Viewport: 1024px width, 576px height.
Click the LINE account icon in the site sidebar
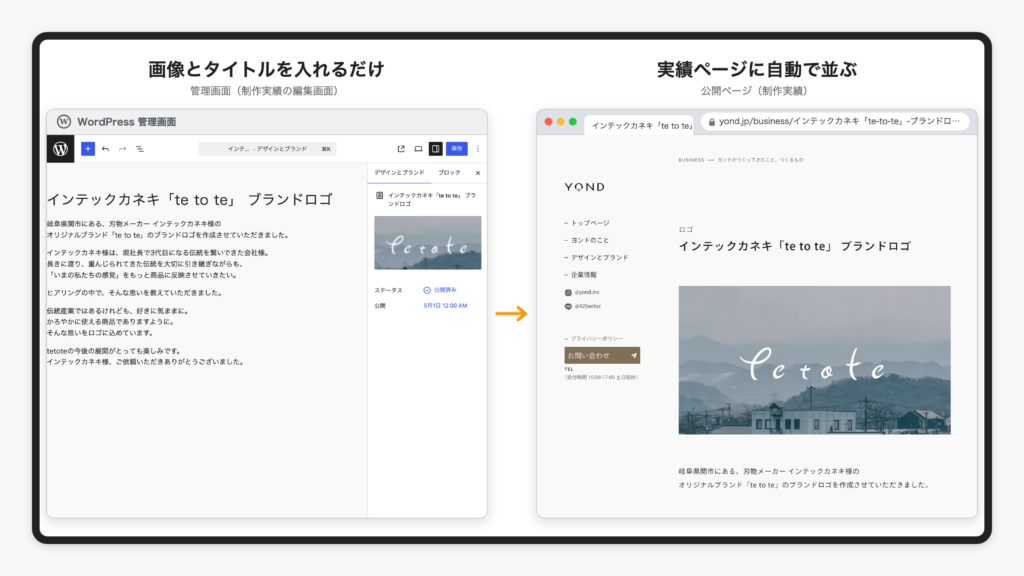[568, 306]
